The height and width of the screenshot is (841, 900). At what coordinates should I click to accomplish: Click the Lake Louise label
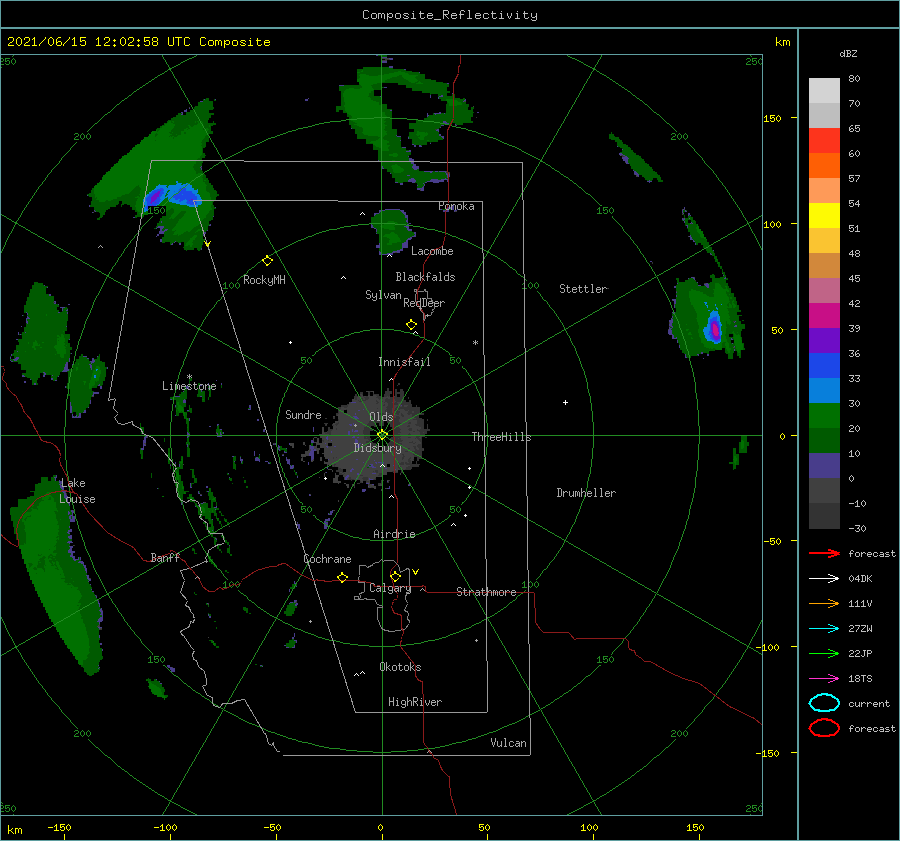77,491
